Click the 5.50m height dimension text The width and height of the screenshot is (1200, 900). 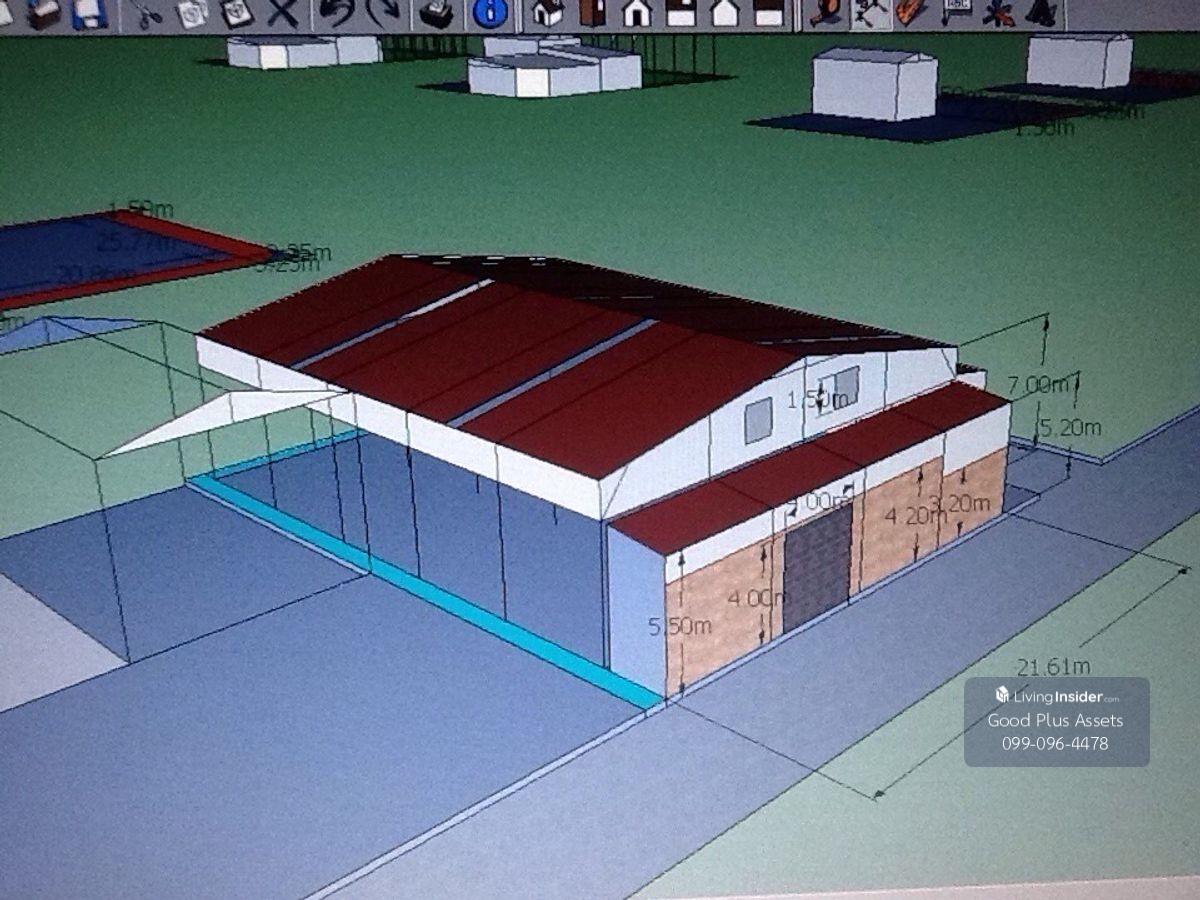pyautogui.click(x=679, y=627)
